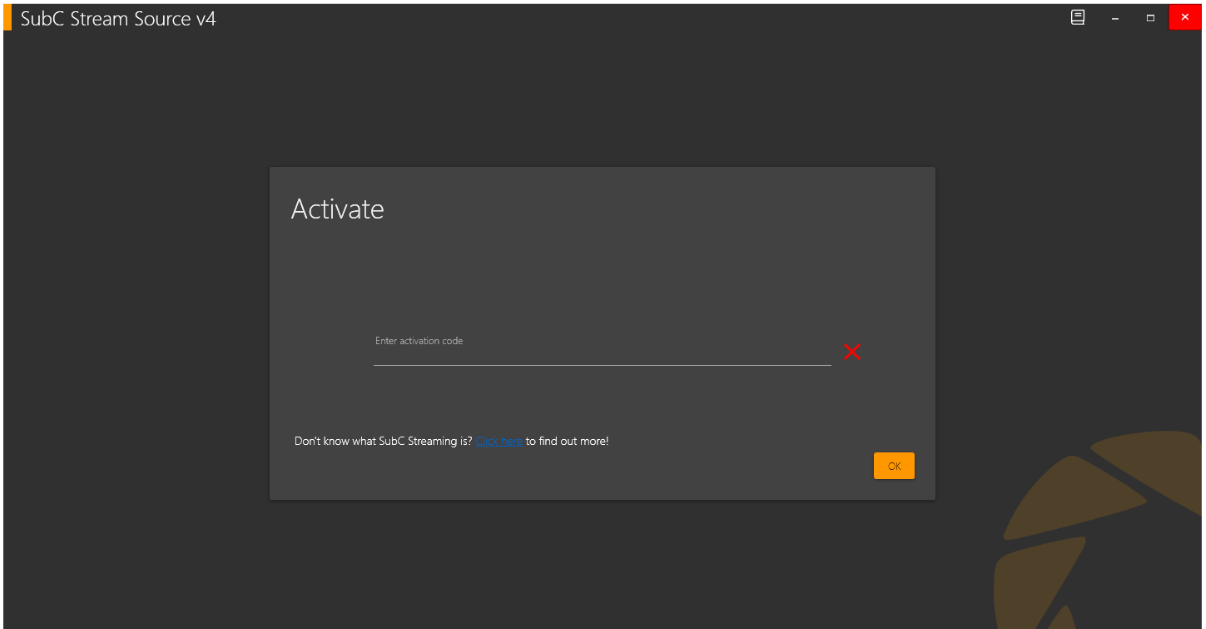The height and width of the screenshot is (629, 1206).
Task: Click the "Activate" dialog heading
Action: coord(337,209)
